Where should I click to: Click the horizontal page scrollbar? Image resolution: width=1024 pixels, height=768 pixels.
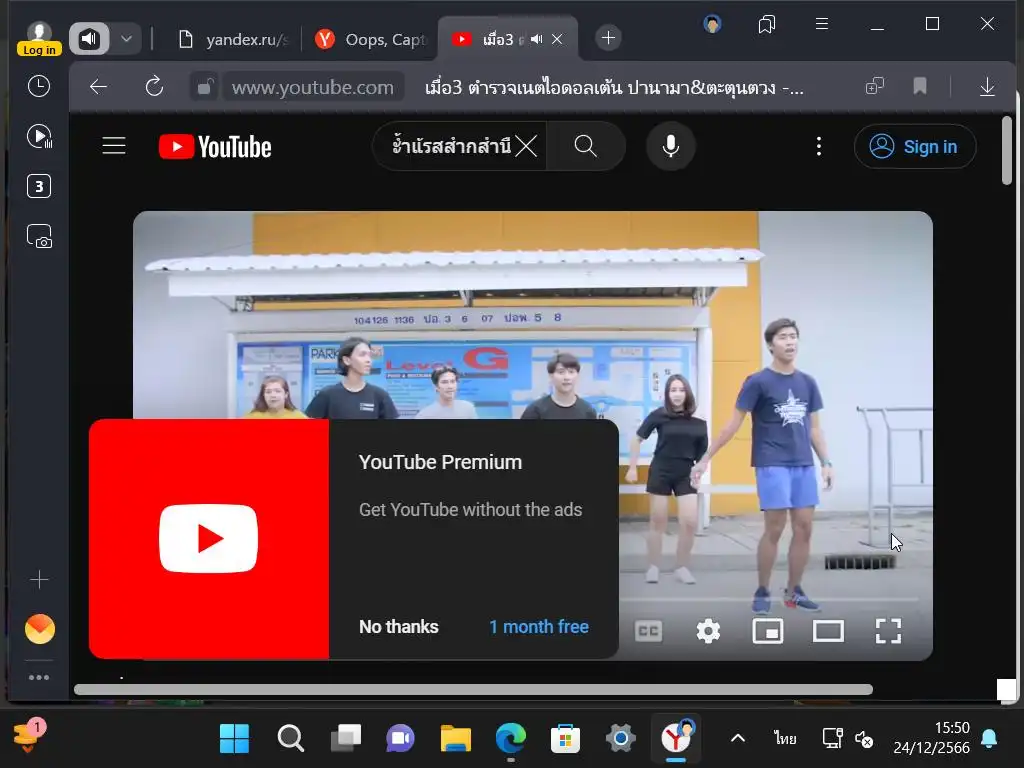click(473, 690)
